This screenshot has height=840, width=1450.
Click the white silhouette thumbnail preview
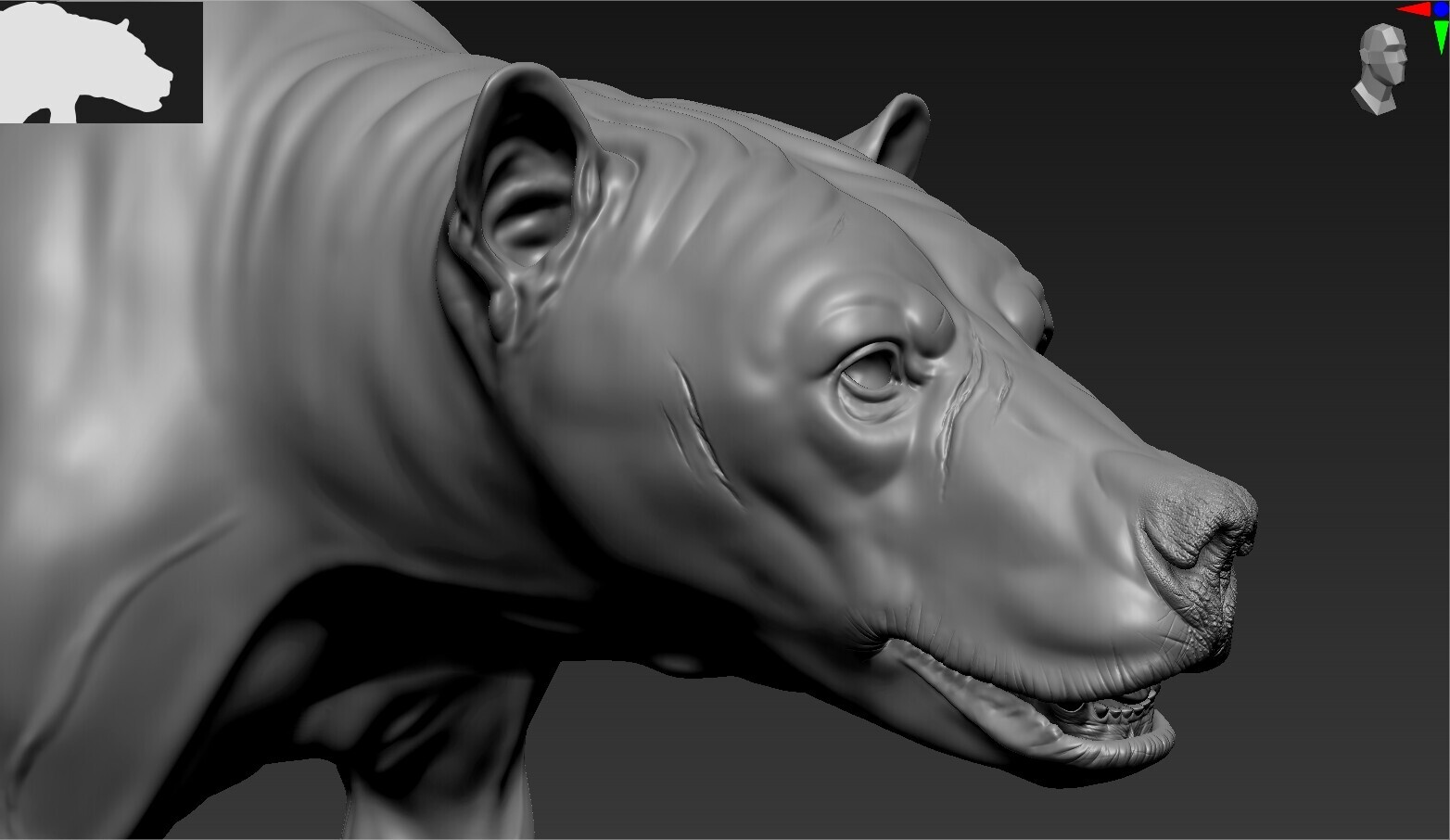(x=101, y=62)
